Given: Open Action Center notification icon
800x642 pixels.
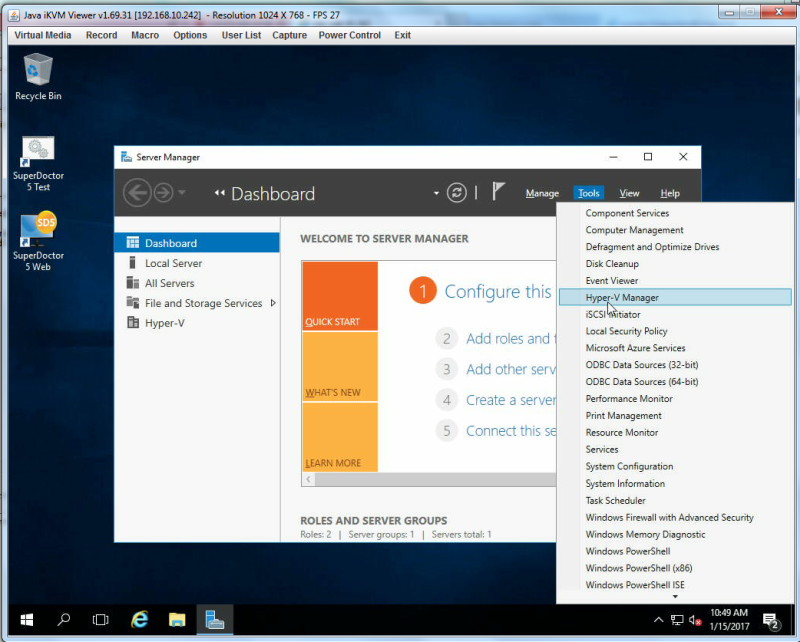Looking at the screenshot, I should (x=770, y=621).
